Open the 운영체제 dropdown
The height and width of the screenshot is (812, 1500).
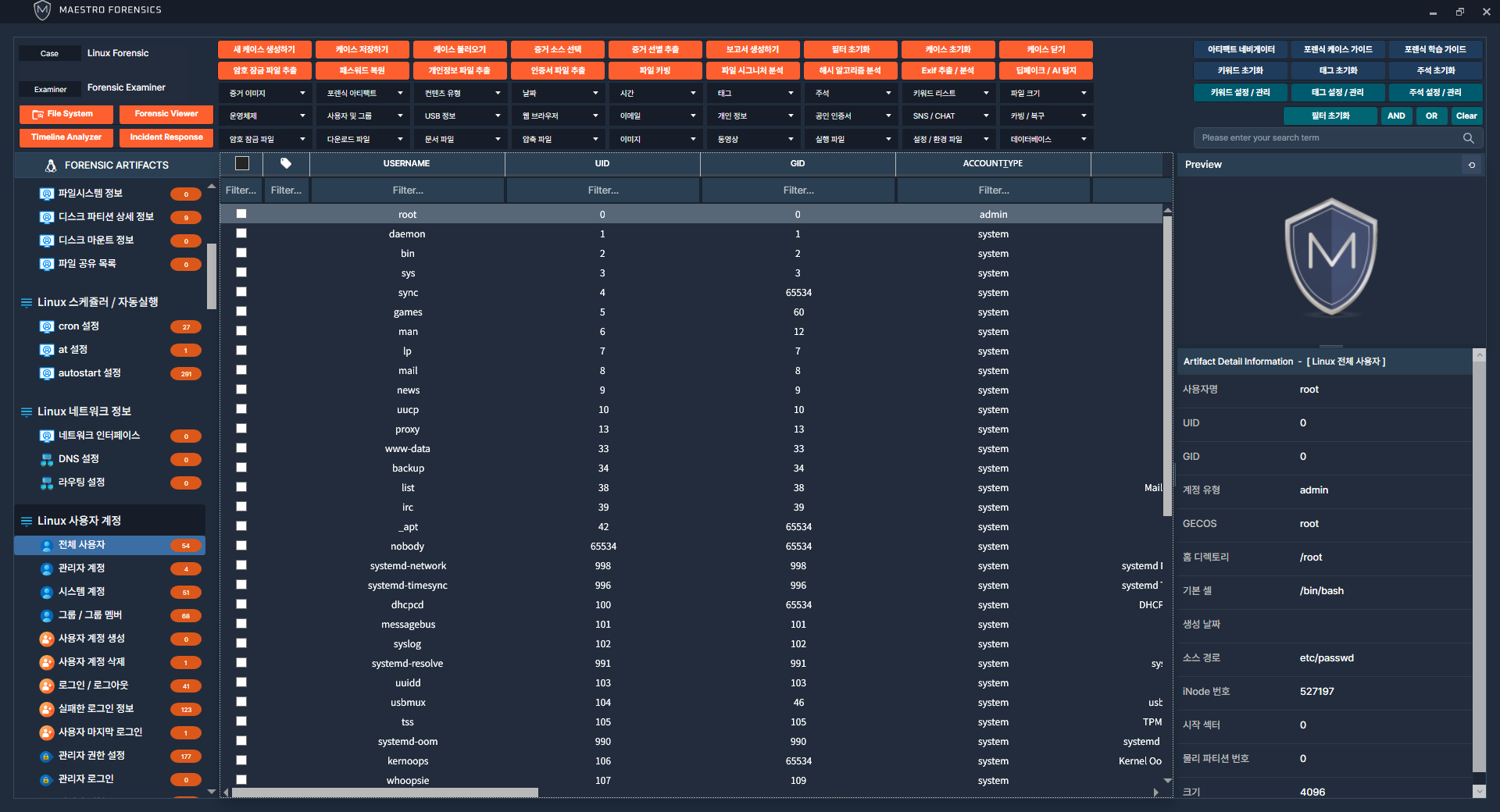coord(266,116)
